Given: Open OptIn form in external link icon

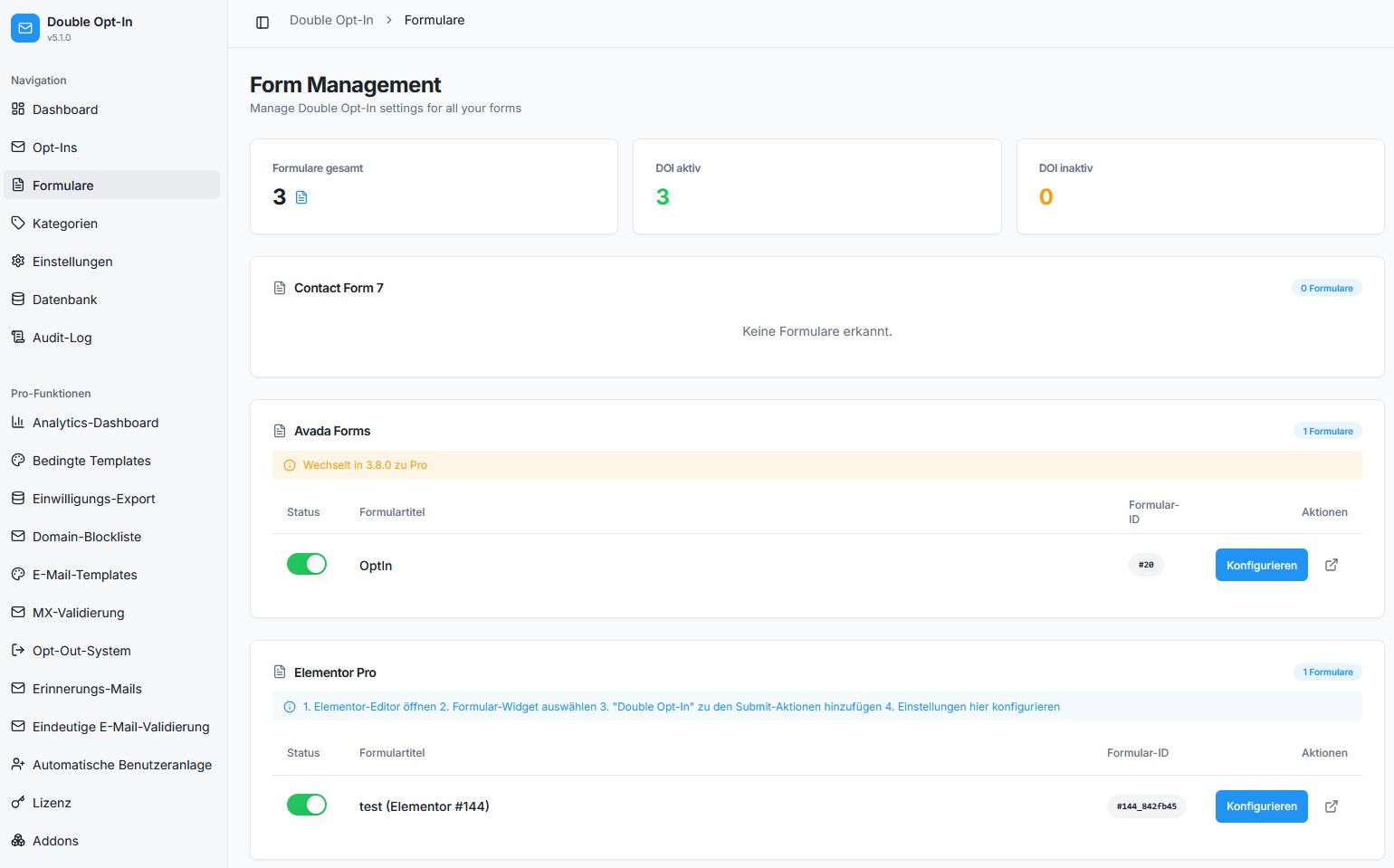Looking at the screenshot, I should click(x=1332, y=565).
